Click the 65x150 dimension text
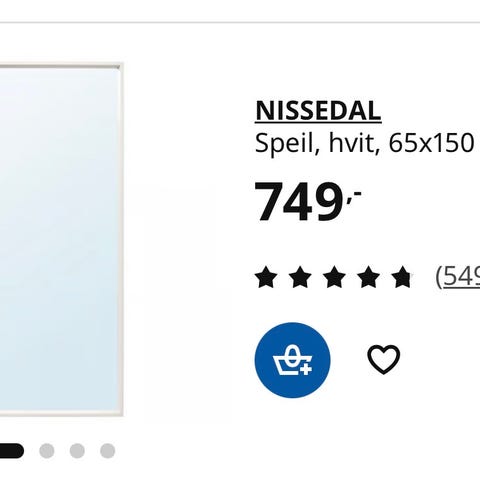480x480 pixels. (431, 143)
